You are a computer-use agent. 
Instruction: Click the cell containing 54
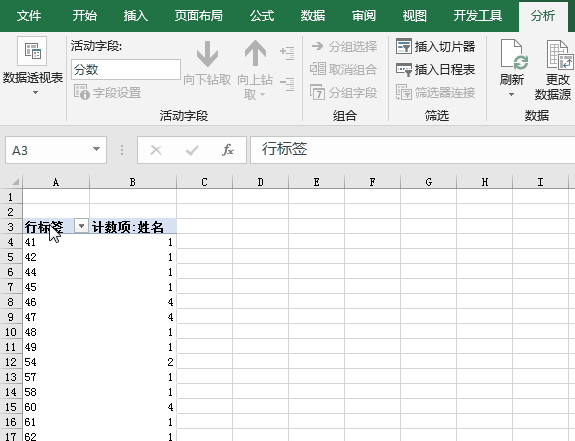[x=56, y=362]
